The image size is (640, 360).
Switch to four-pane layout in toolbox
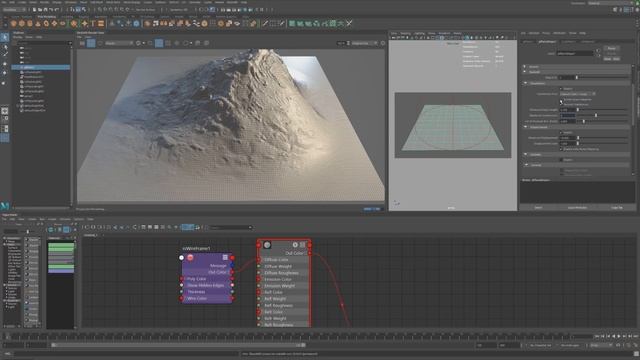point(5,119)
